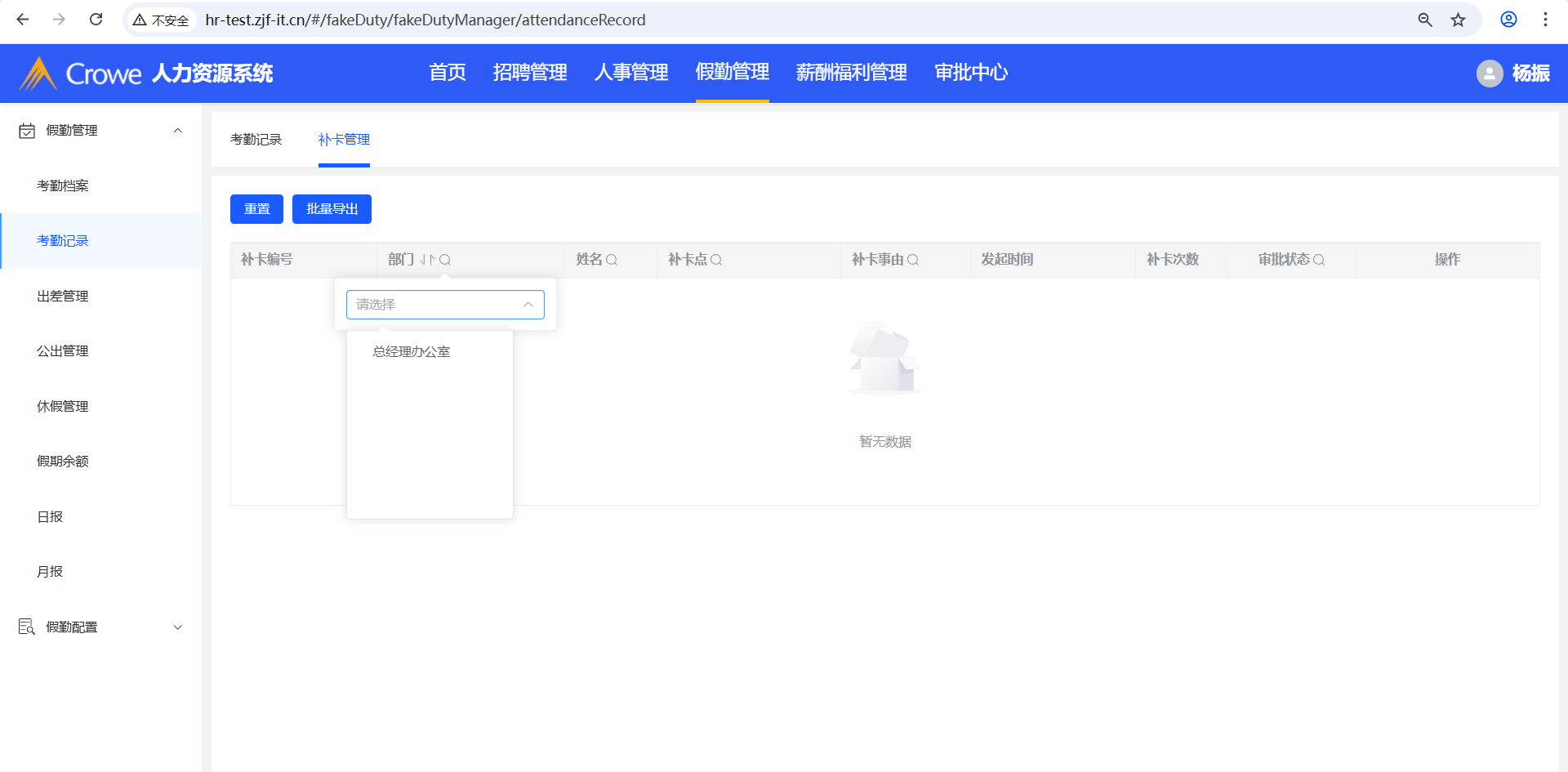
Task: Open 薪酬福利管理 in top navigation
Action: [851, 73]
